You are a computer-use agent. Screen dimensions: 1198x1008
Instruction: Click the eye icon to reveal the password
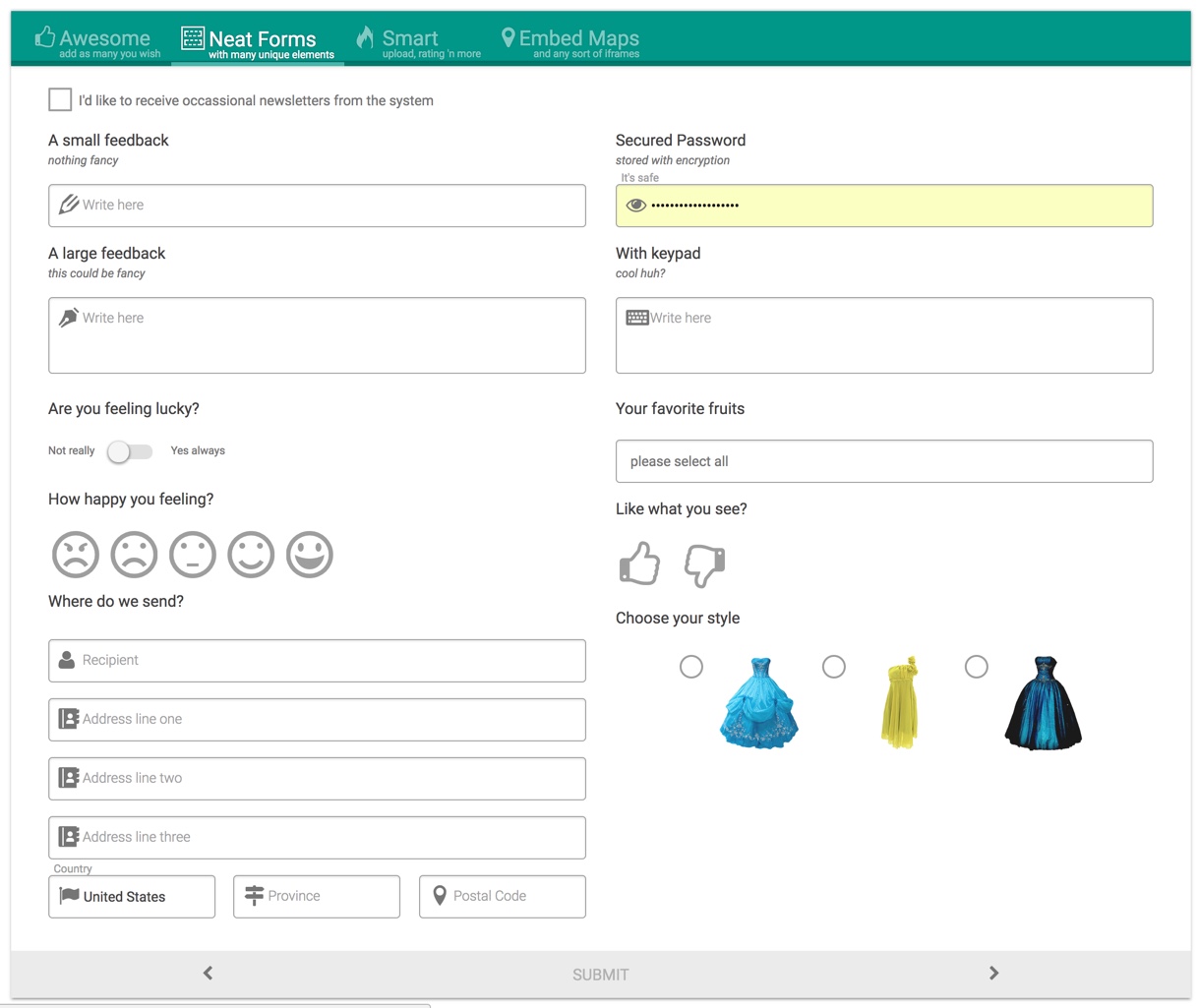pos(636,205)
